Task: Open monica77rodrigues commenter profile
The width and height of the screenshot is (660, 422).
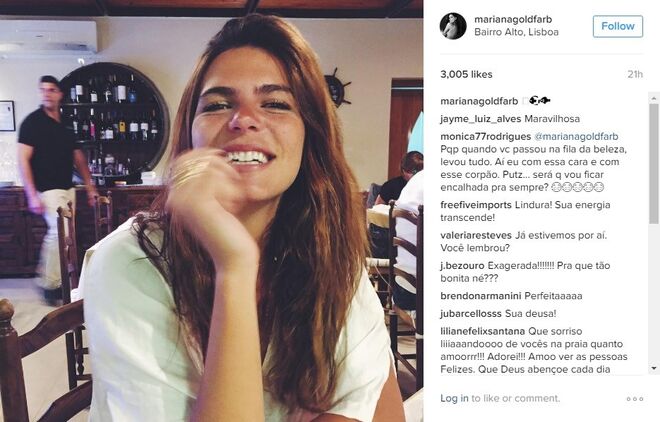Action: [x=486, y=137]
